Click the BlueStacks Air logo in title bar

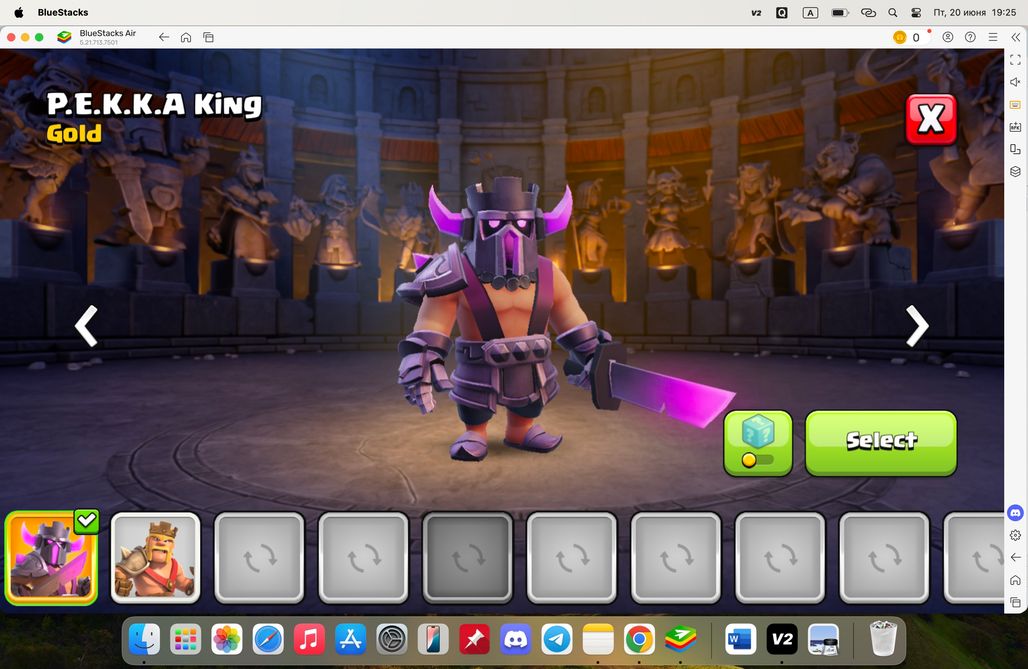pyautogui.click(x=64, y=37)
